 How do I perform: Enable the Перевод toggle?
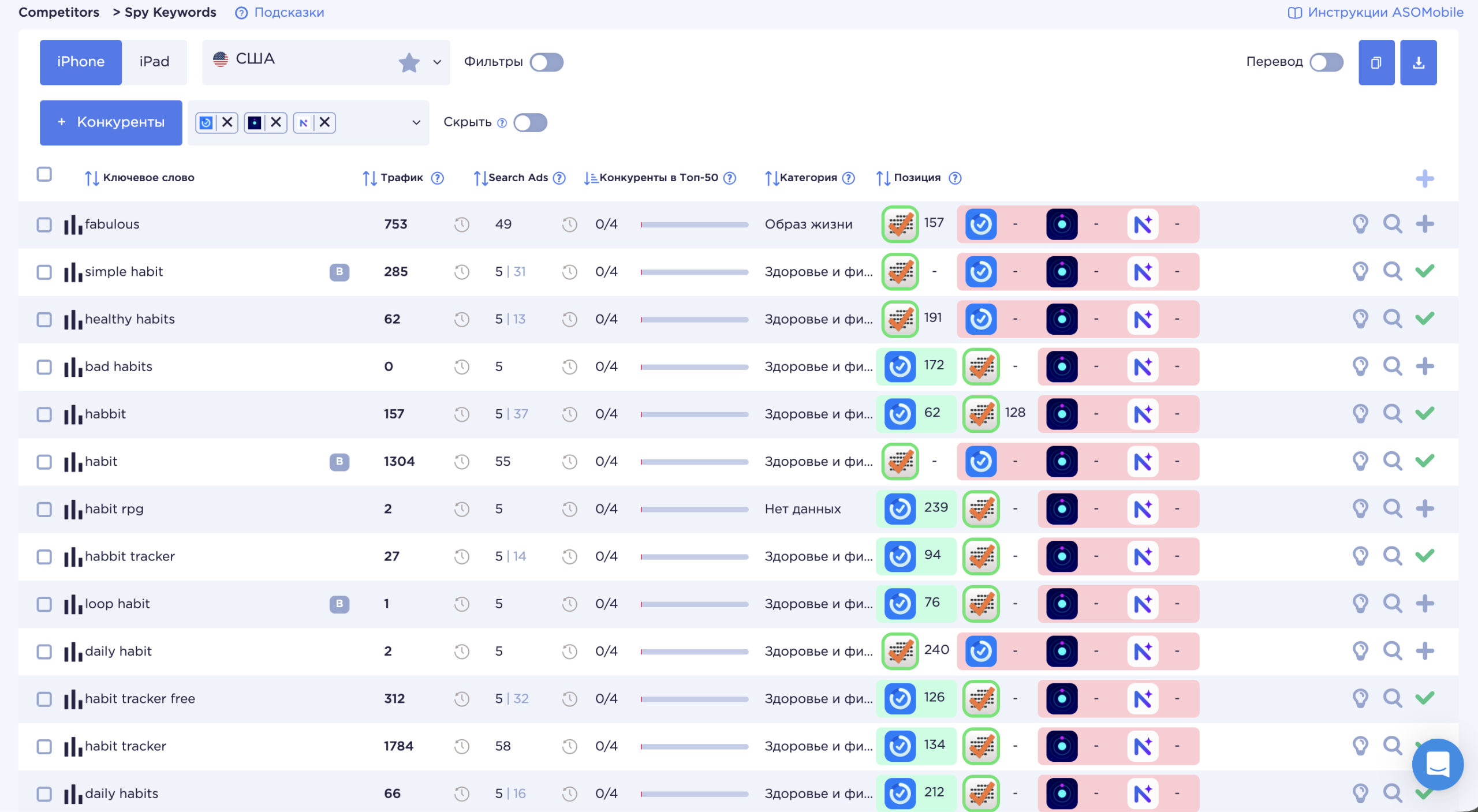pos(1326,62)
